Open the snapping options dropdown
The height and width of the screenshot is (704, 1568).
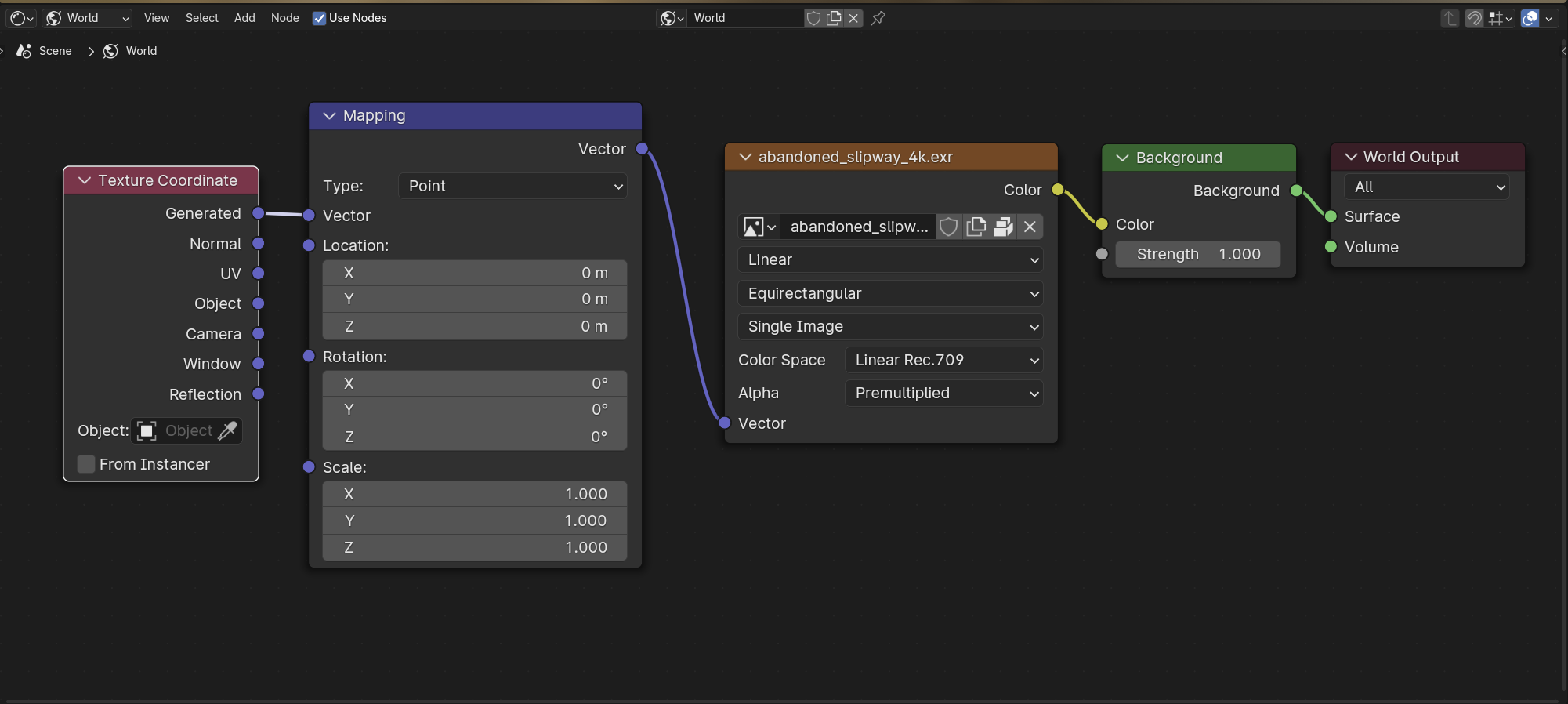click(x=1500, y=18)
